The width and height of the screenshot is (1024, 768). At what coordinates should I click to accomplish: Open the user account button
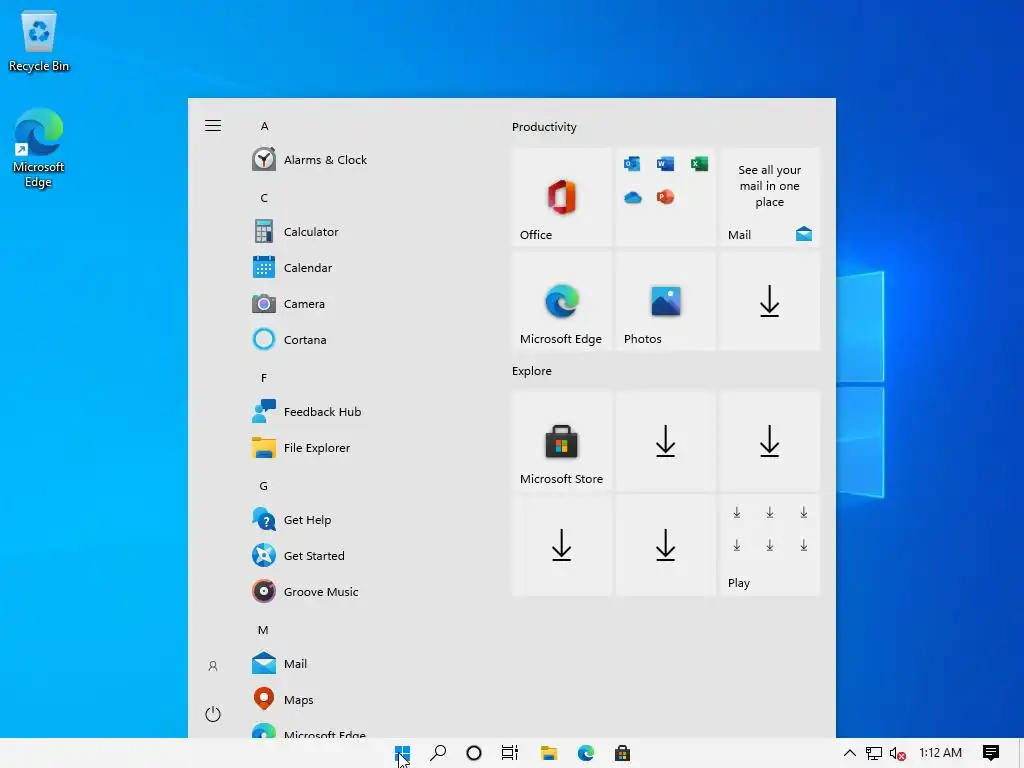[x=213, y=666]
